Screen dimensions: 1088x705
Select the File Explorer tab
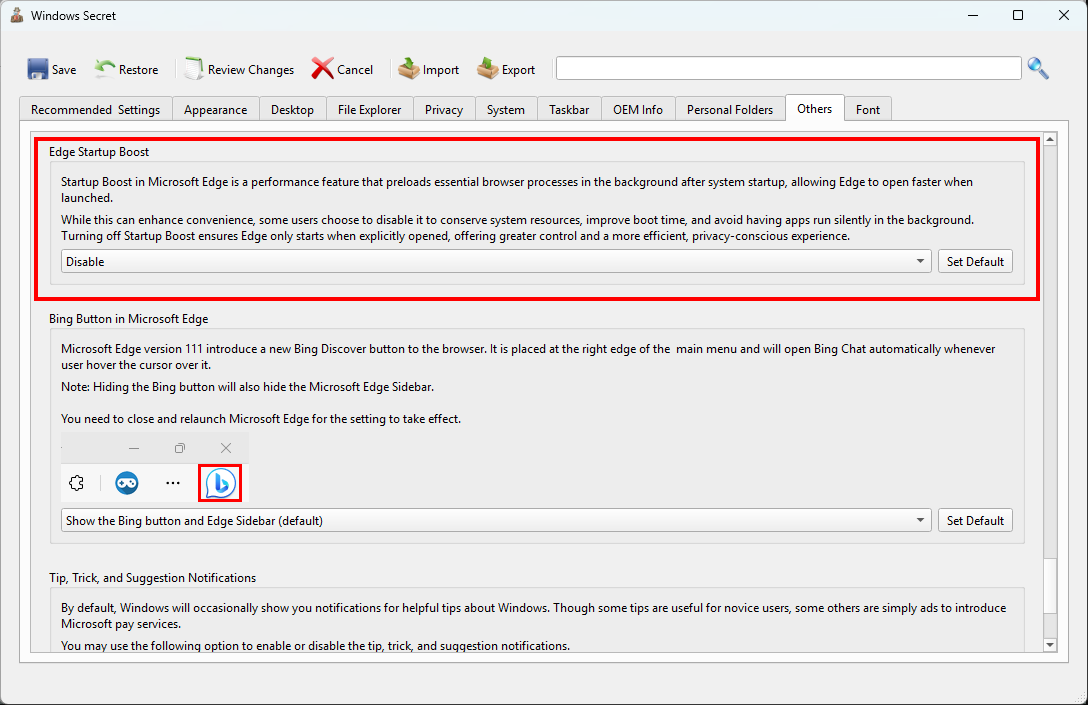point(370,110)
